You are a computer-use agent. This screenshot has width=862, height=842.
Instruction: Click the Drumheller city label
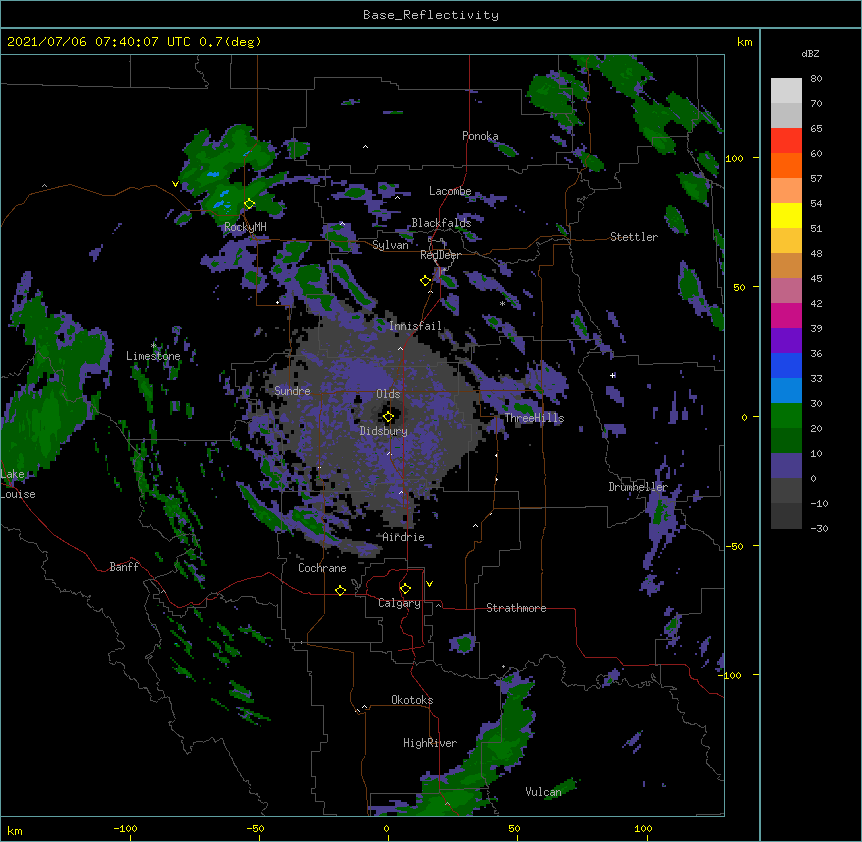(638, 487)
